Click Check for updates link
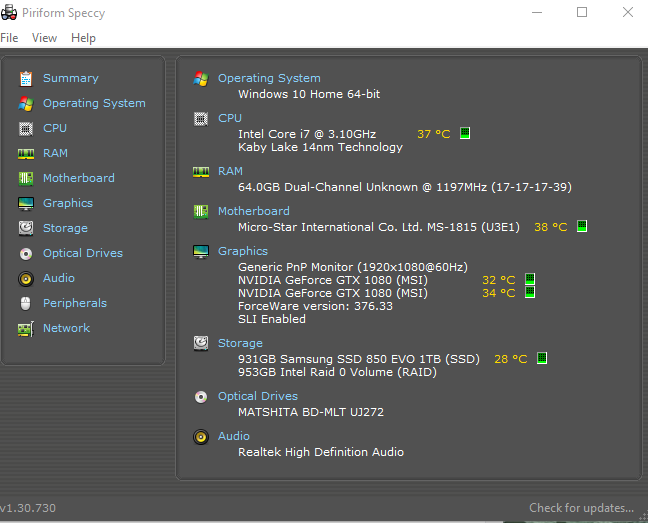 pyautogui.click(x=581, y=508)
